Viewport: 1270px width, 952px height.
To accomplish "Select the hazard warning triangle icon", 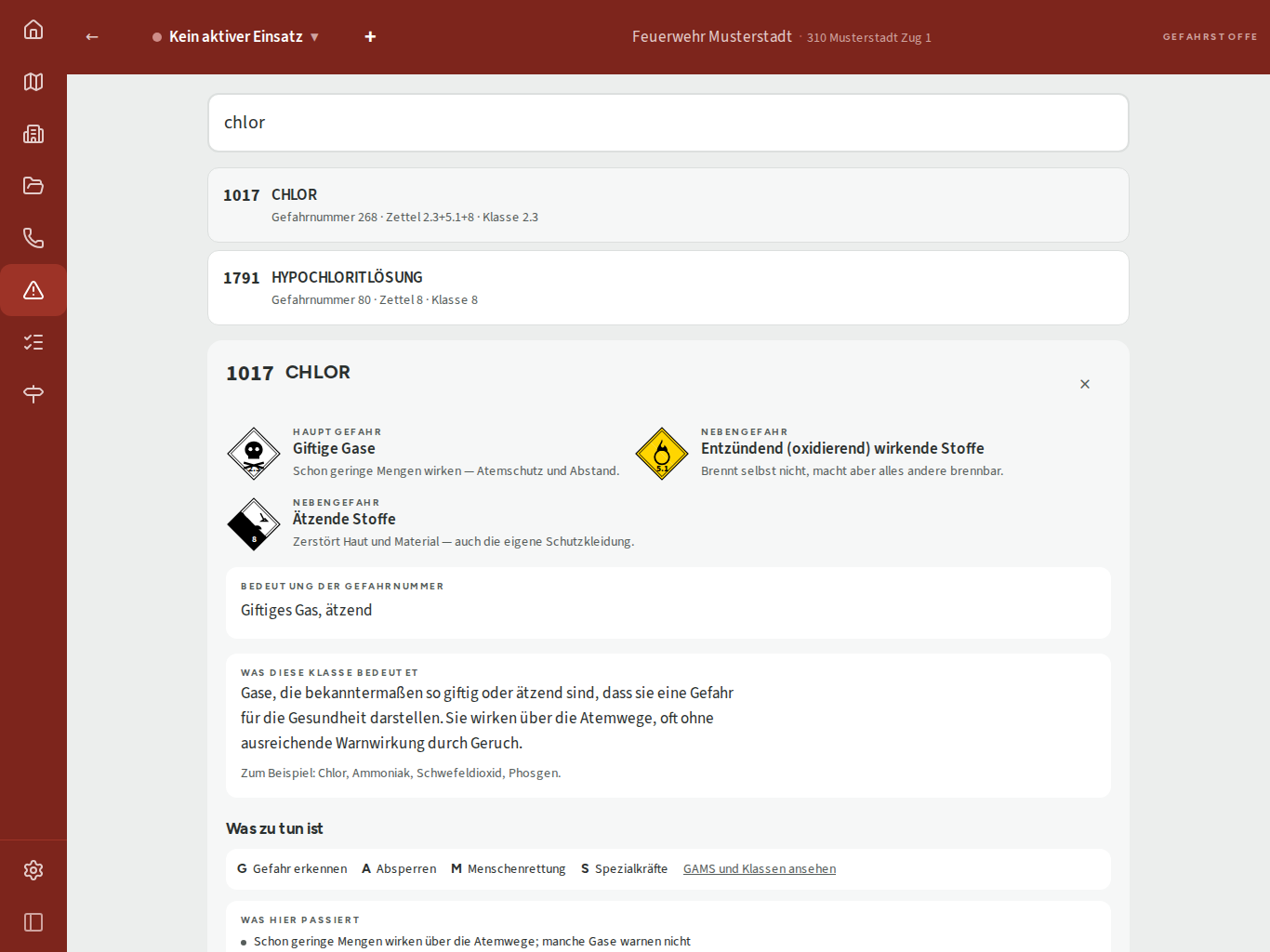I will [x=33, y=290].
